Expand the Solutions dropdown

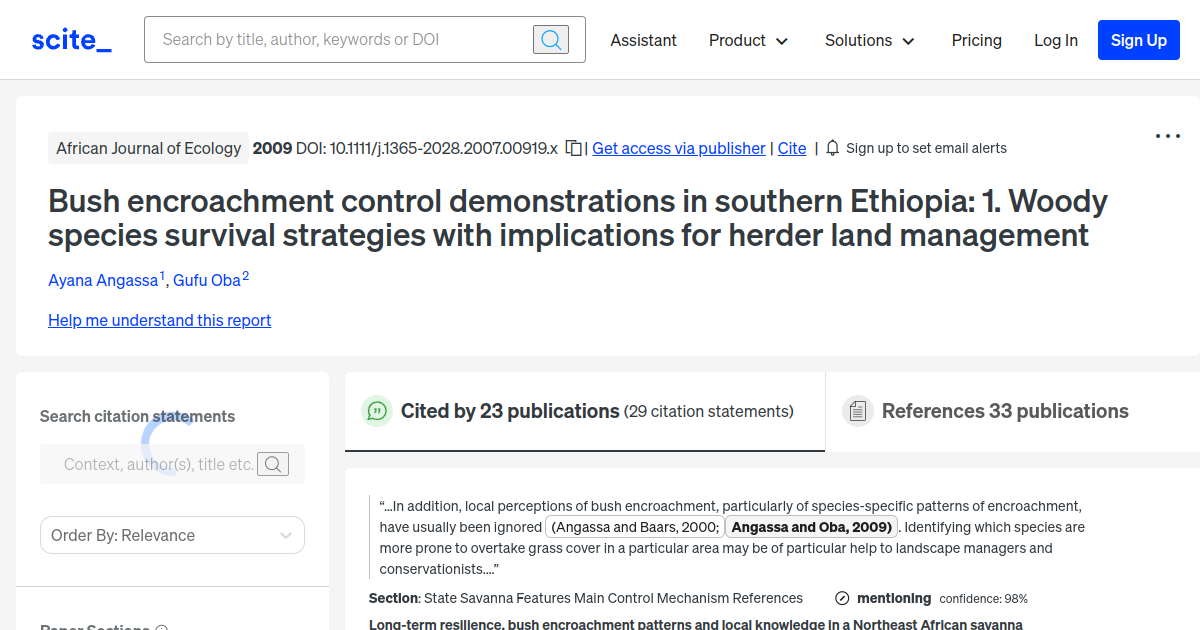[868, 41]
